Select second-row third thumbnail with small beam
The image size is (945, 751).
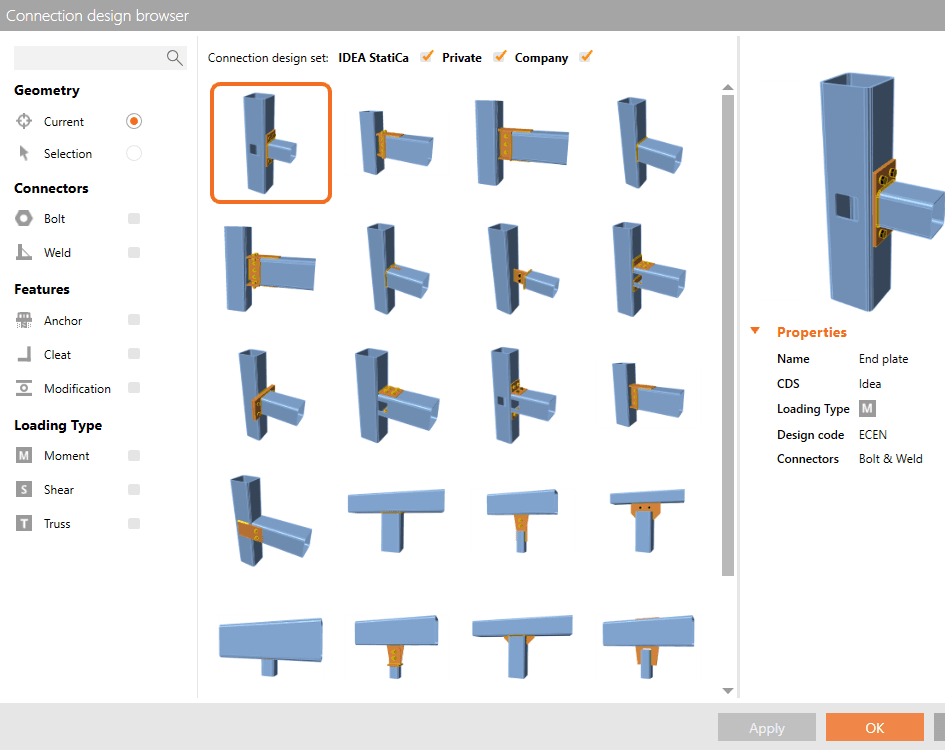point(523,269)
